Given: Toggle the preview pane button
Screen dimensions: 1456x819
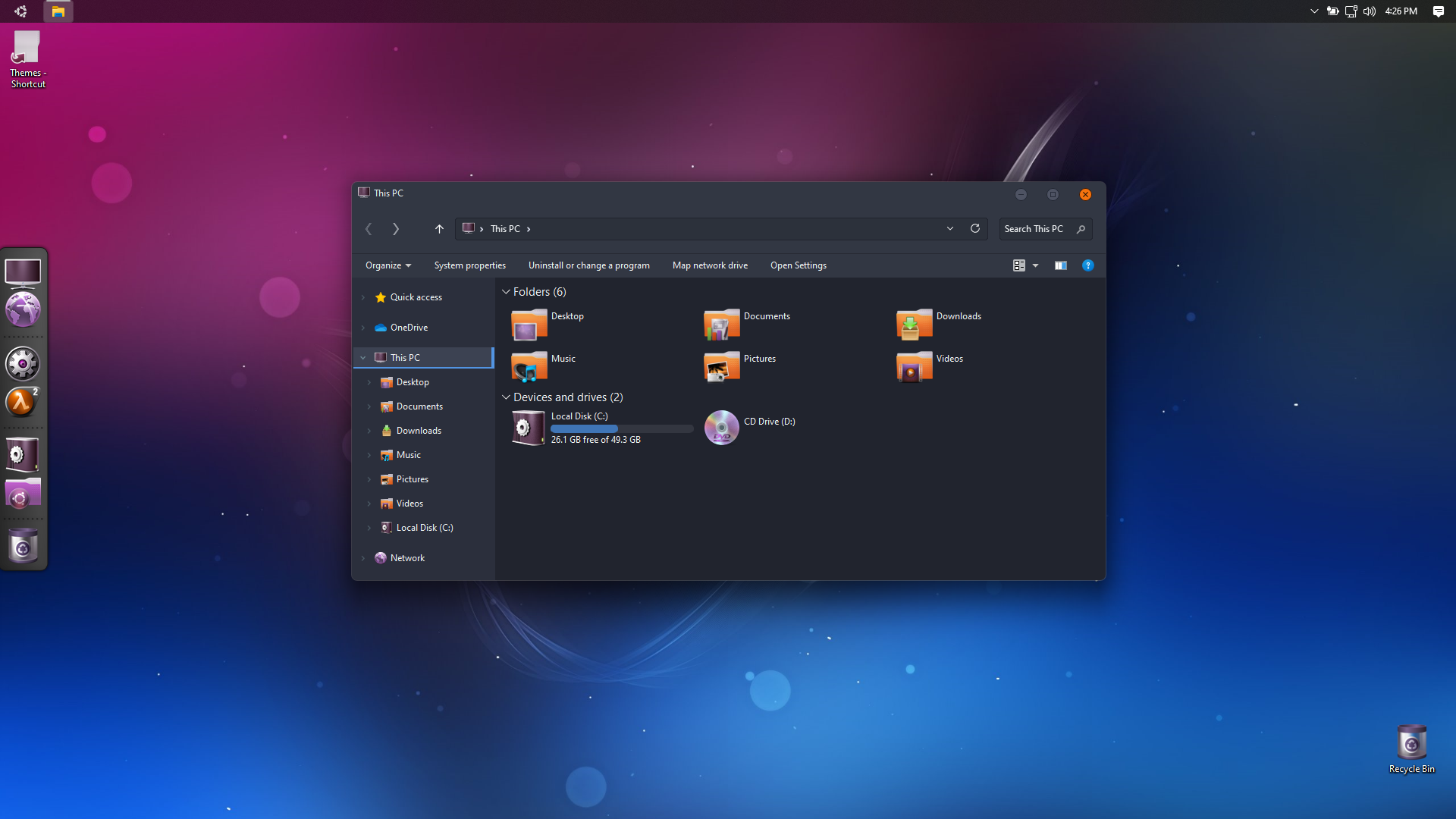Looking at the screenshot, I should click(x=1060, y=265).
